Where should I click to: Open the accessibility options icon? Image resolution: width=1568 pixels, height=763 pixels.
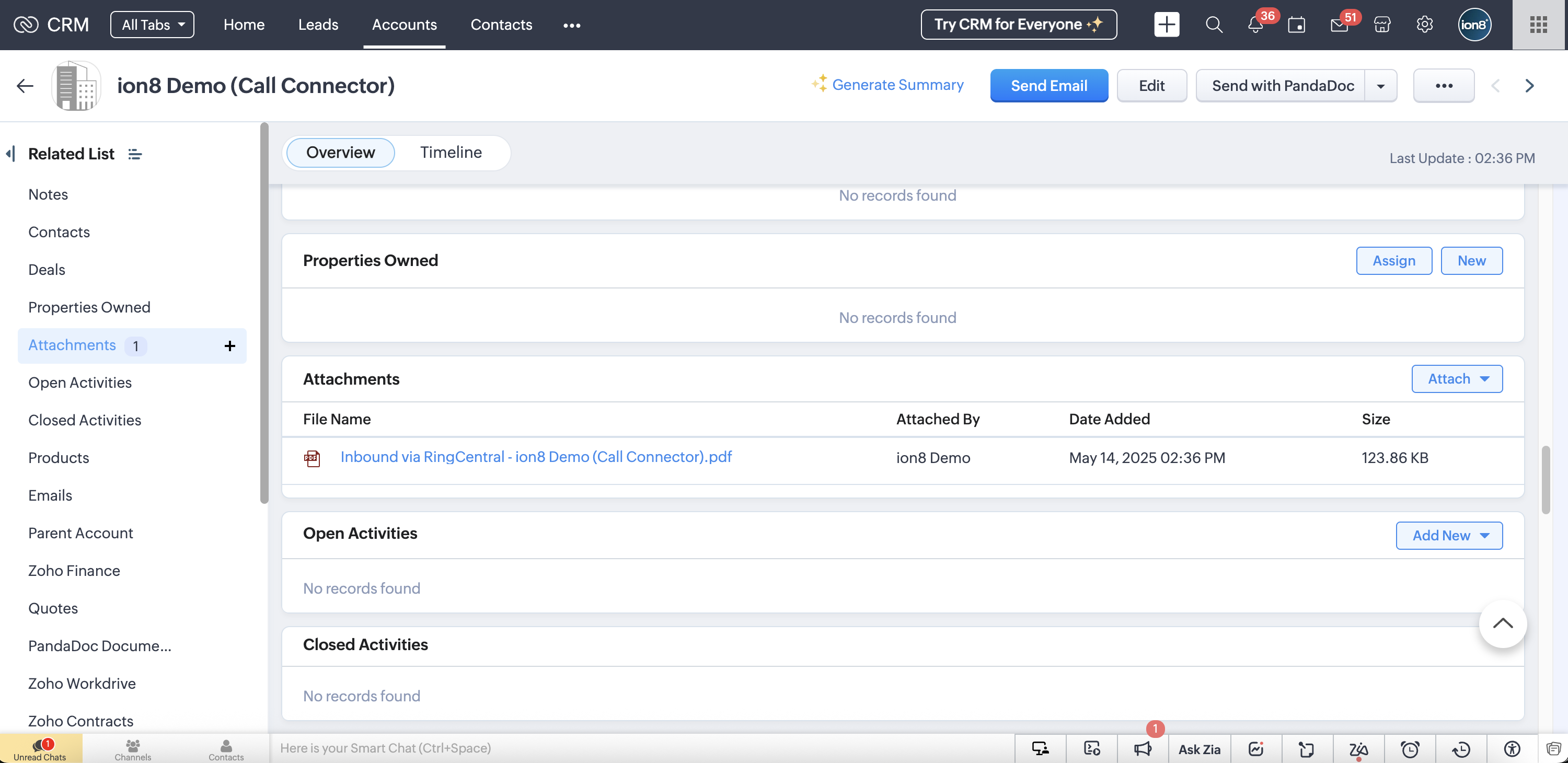(x=1512, y=748)
